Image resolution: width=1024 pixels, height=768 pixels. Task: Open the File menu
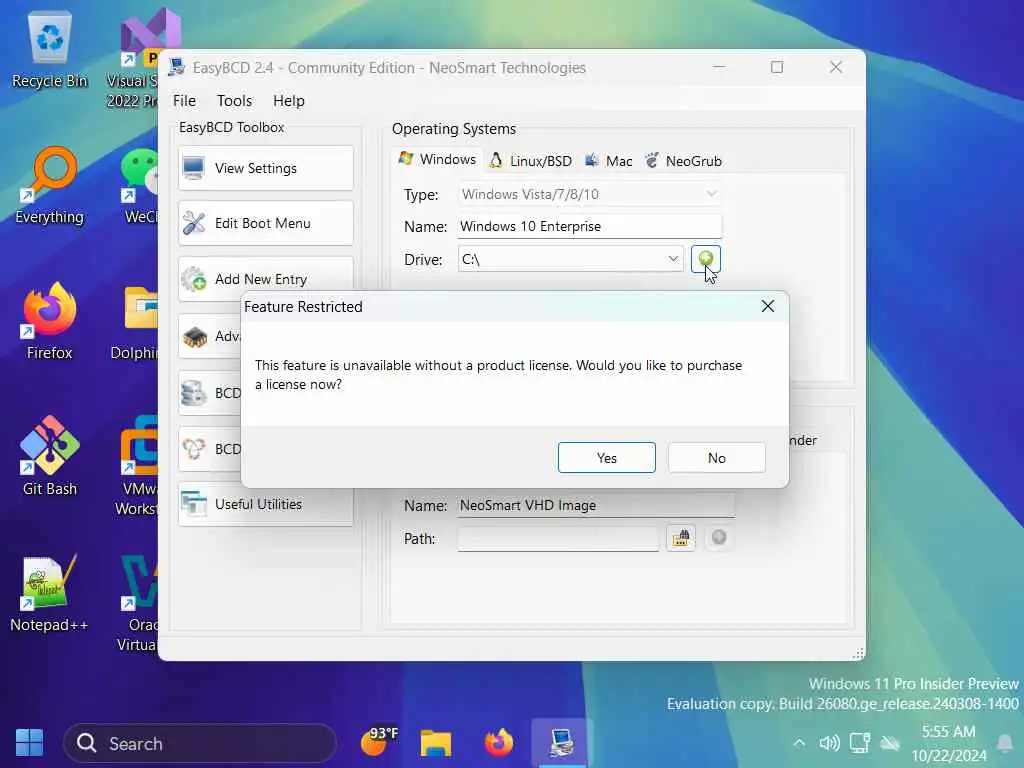pos(184,101)
